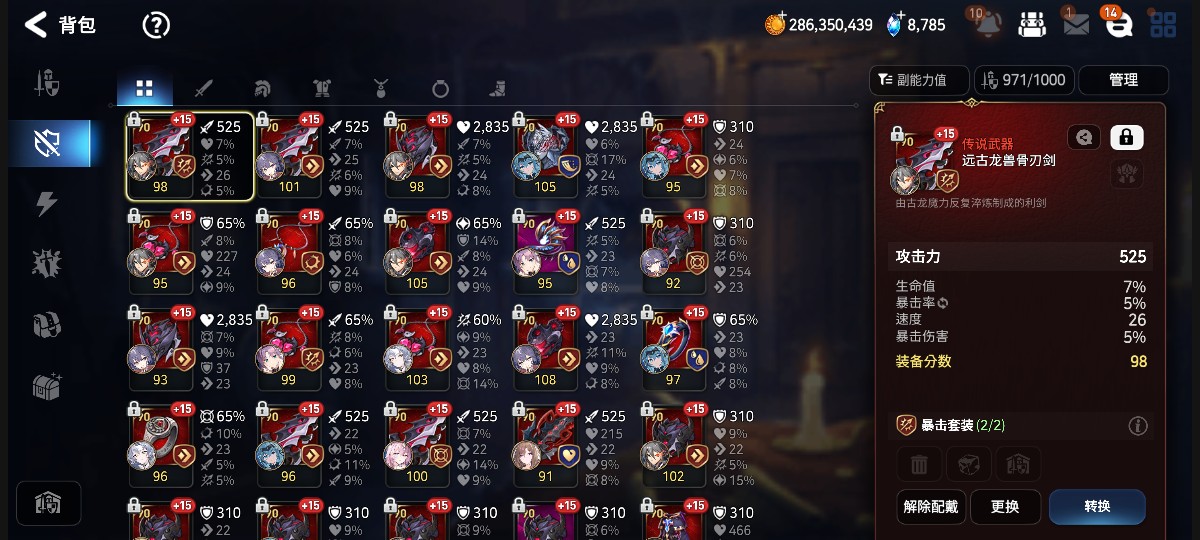Open the help question mark icon
1200x540 pixels.
156,25
